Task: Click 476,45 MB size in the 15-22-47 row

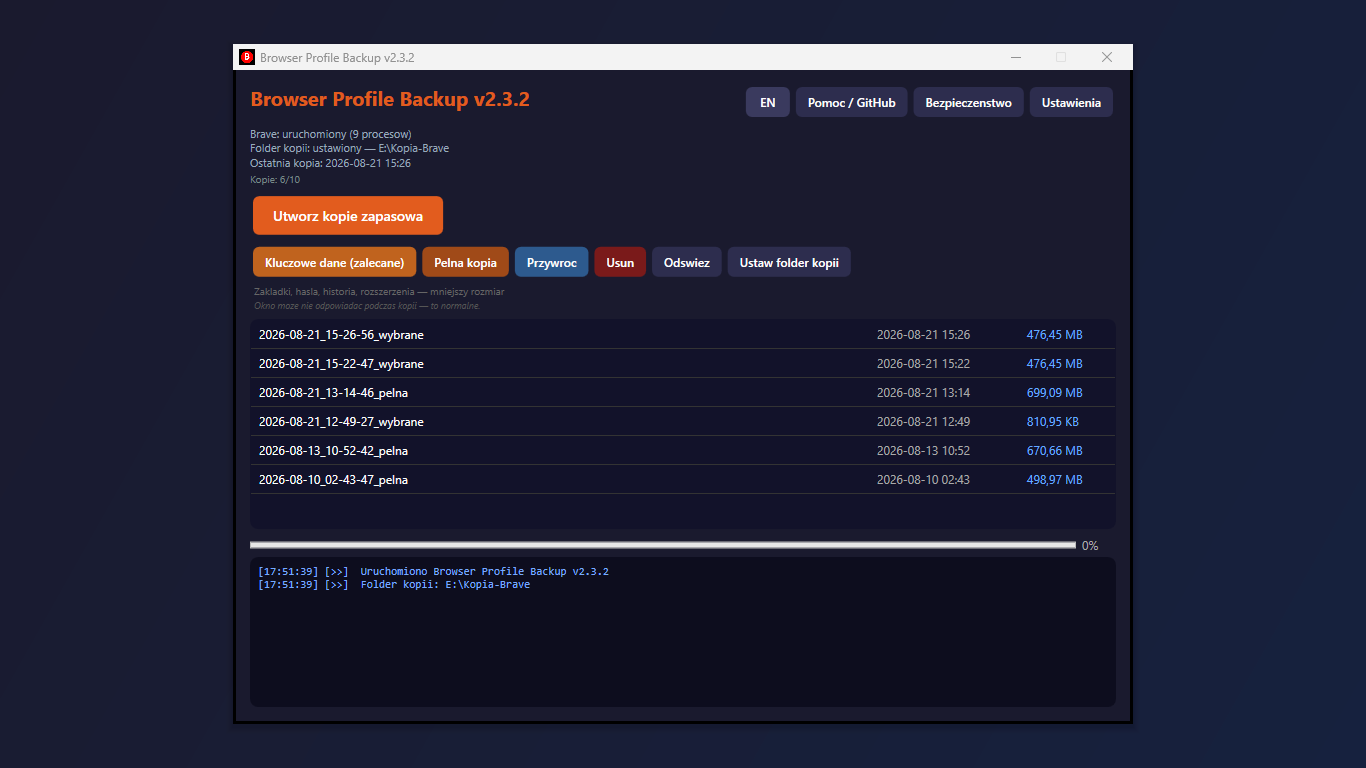Action: pos(1054,364)
